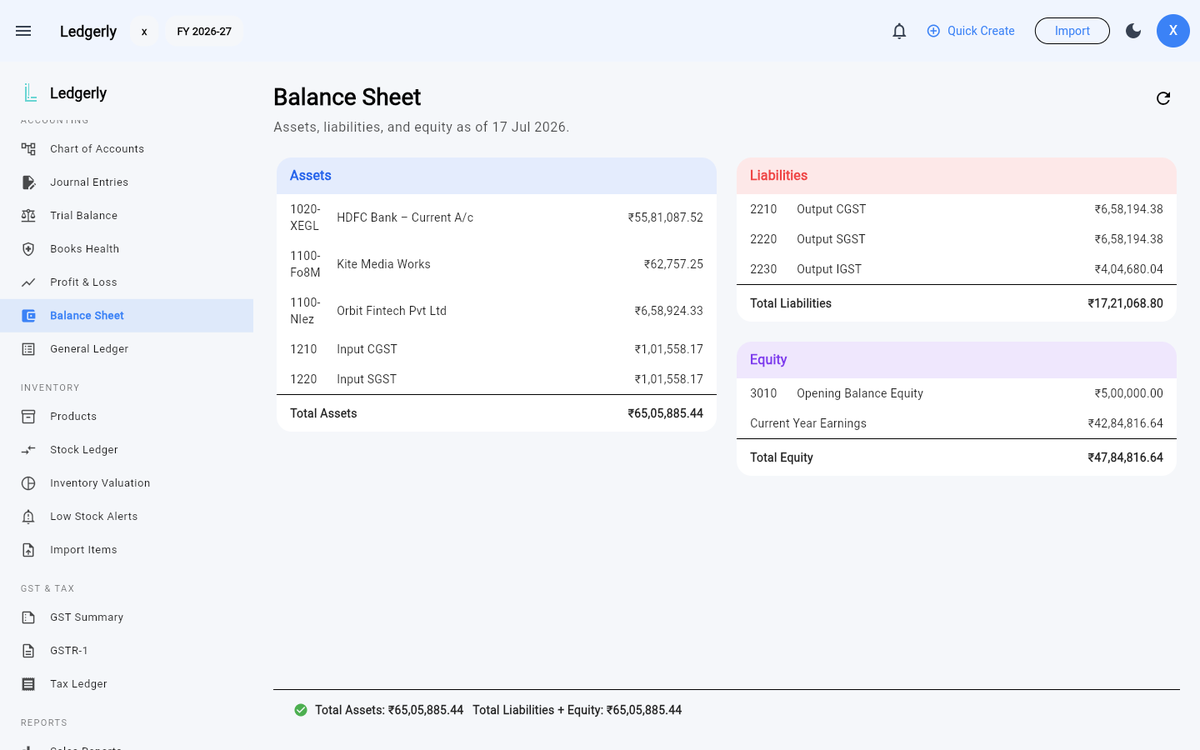This screenshot has width=1200, height=750.
Task: Click the Balance Sheet wallet icon
Action: point(29,316)
